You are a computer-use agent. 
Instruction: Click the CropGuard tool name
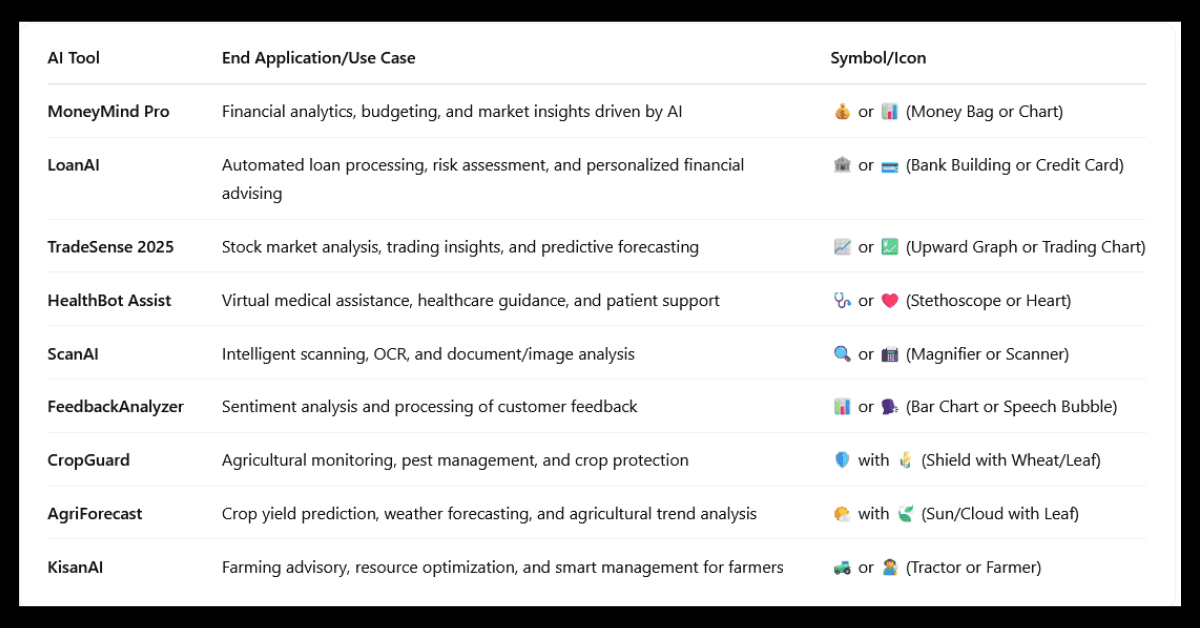pyautogui.click(x=89, y=460)
